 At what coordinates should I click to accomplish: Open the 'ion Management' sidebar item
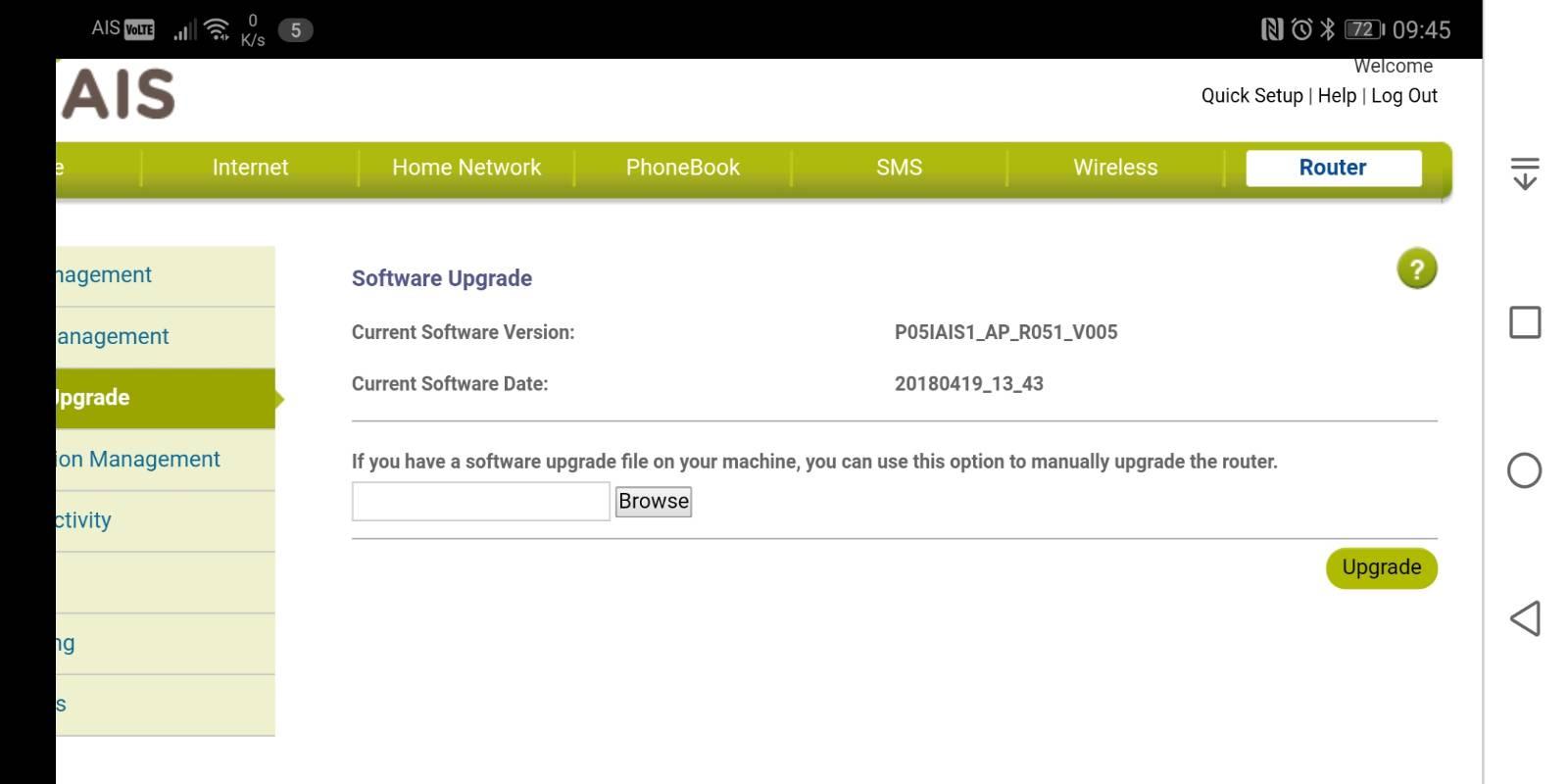[x=166, y=460]
